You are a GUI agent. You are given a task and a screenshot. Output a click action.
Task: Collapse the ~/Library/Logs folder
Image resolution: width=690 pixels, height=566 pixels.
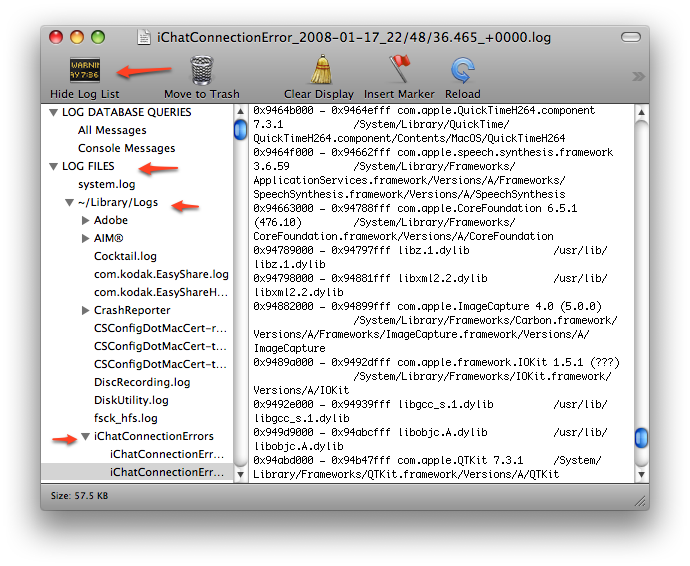click(69, 202)
